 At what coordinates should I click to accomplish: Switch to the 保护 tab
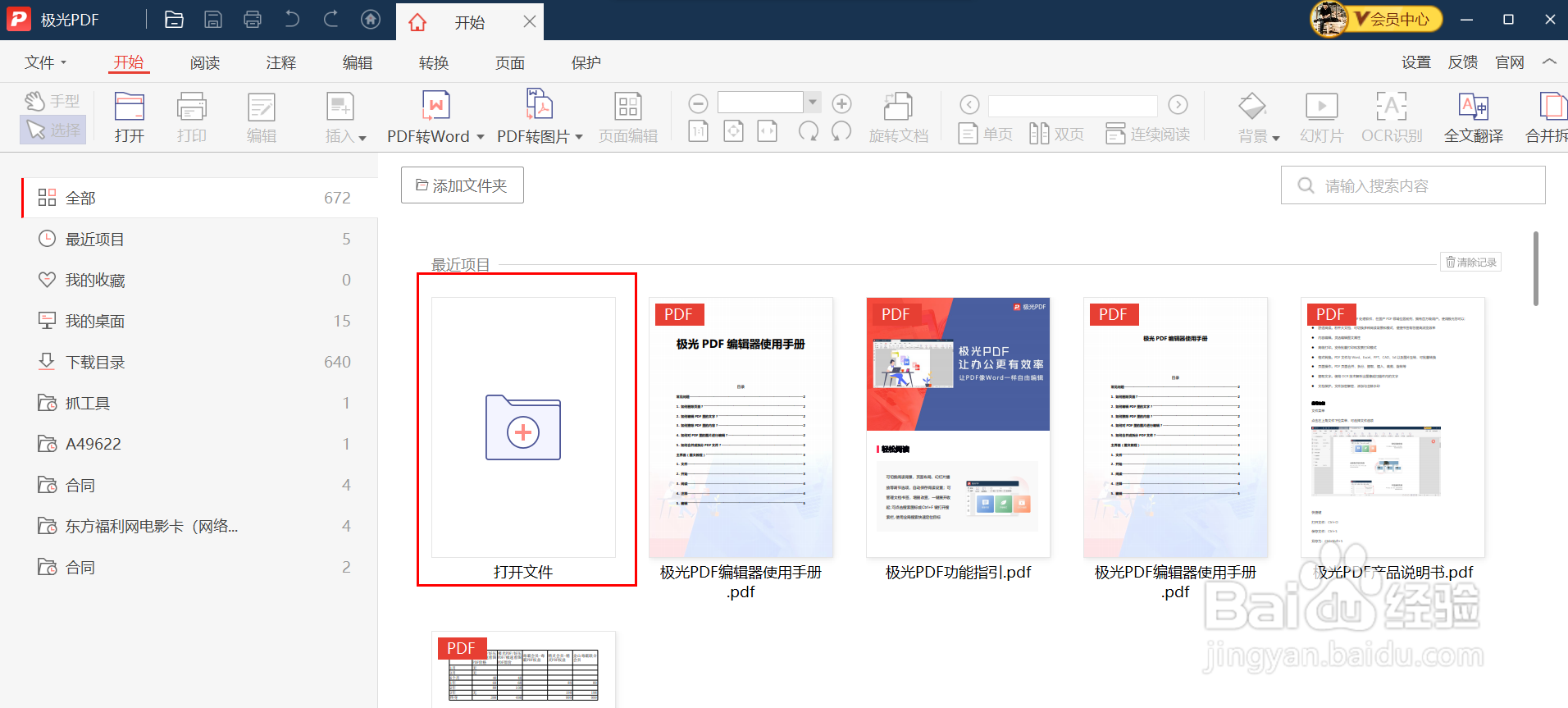click(x=586, y=62)
